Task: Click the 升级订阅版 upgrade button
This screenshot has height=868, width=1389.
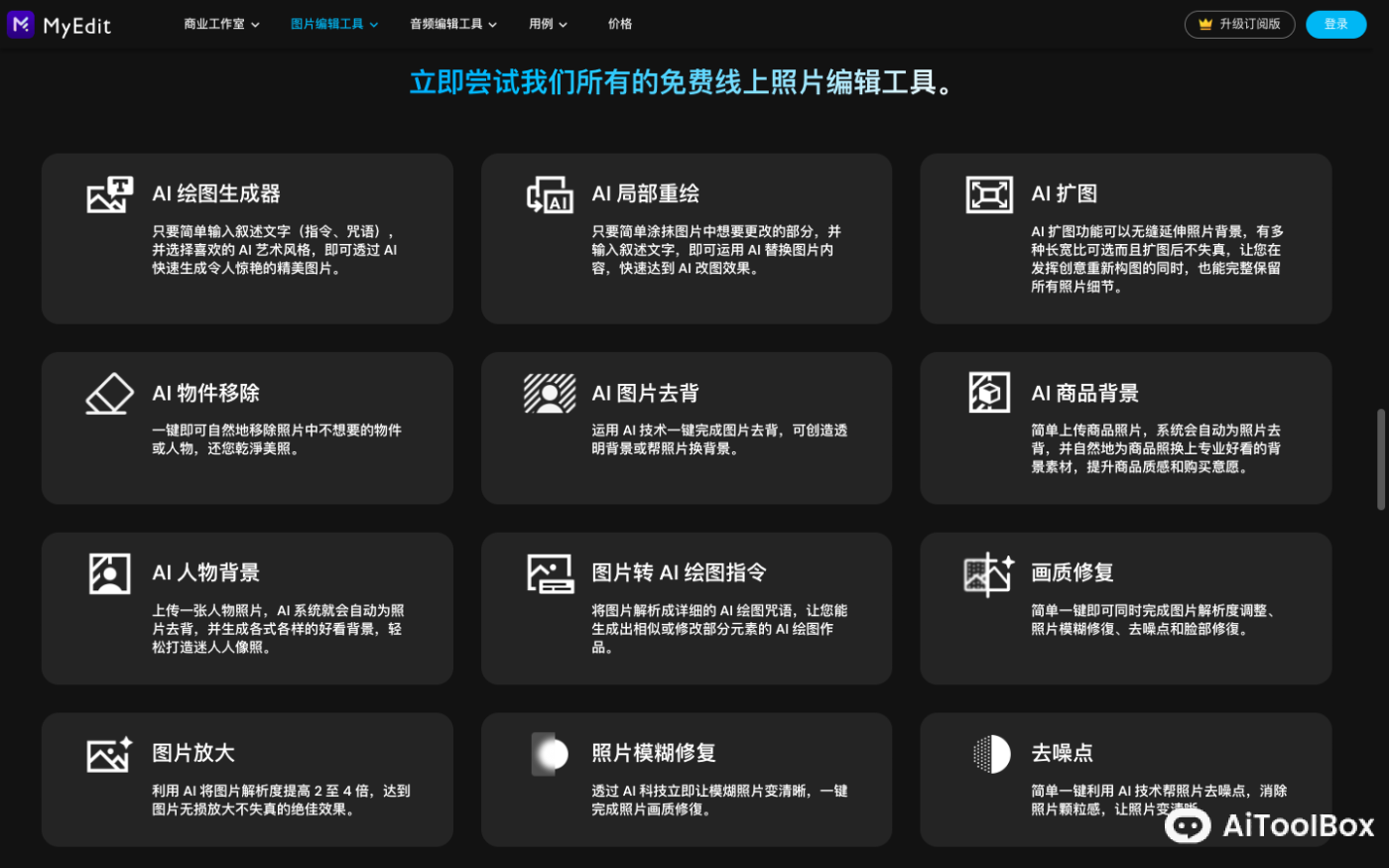Action: click(x=1239, y=24)
